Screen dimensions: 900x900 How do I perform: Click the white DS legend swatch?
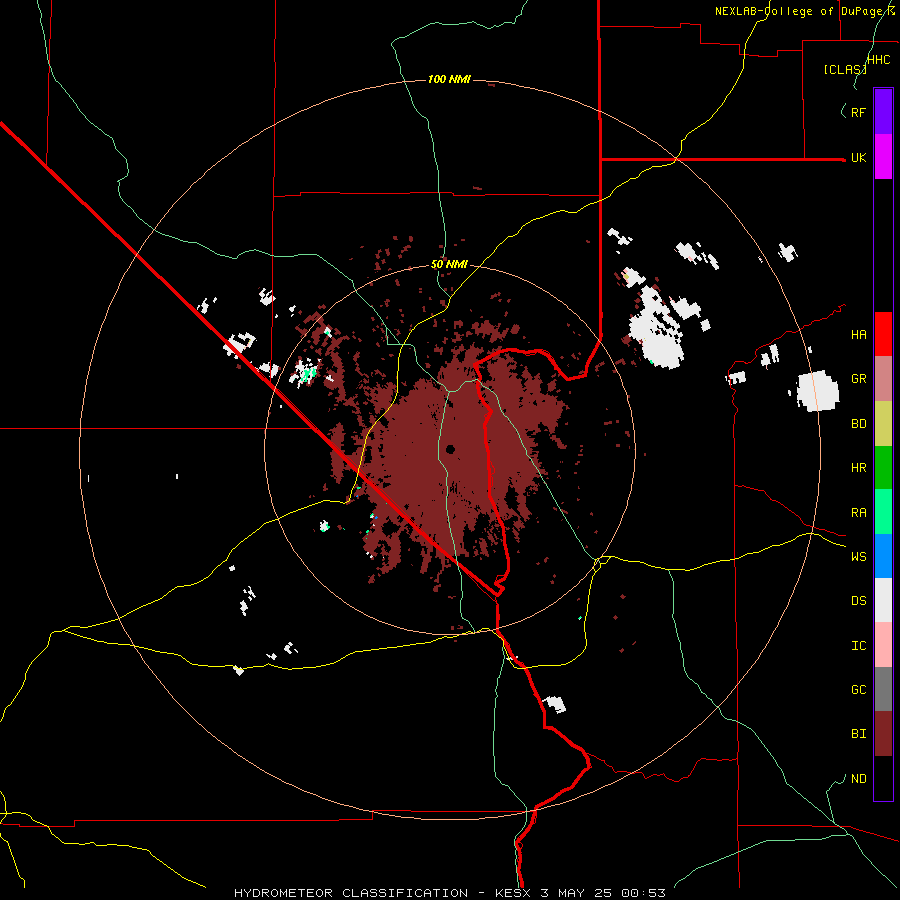[x=883, y=600]
